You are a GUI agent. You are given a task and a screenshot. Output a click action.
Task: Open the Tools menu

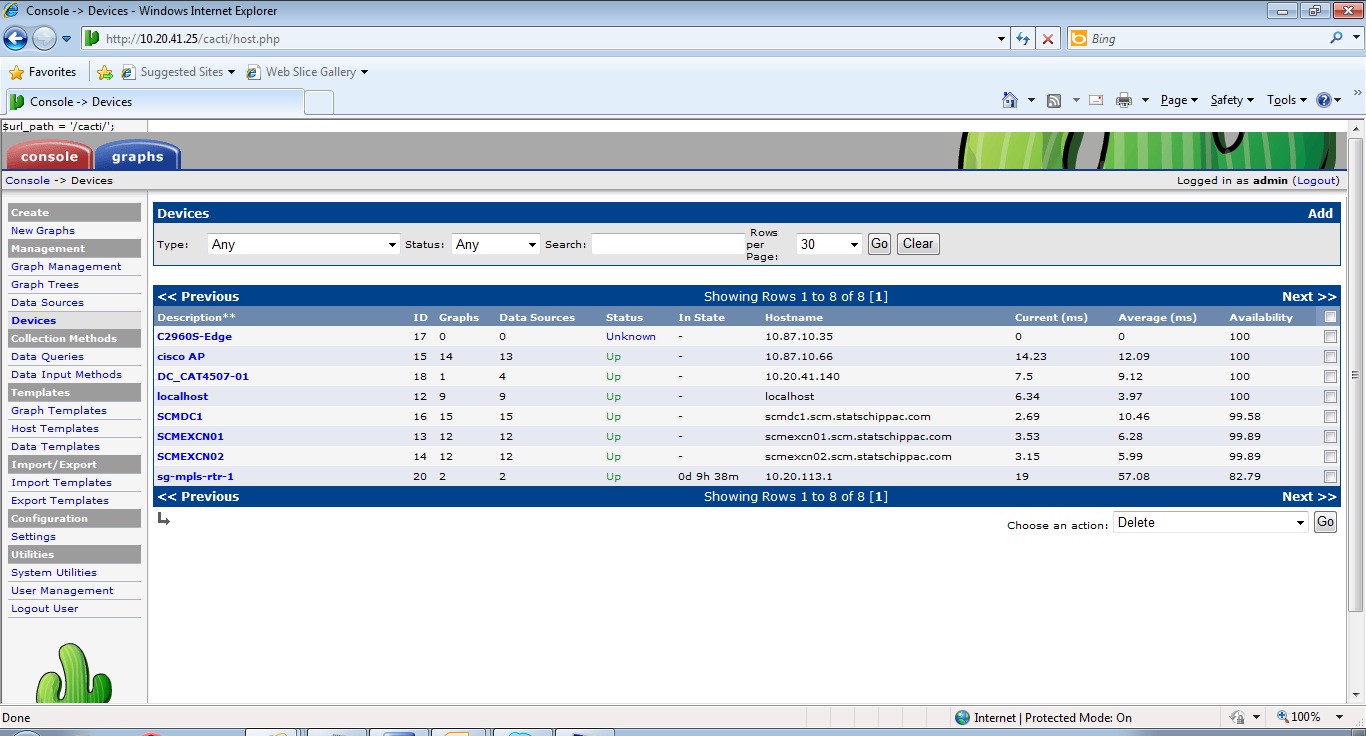coord(1286,100)
